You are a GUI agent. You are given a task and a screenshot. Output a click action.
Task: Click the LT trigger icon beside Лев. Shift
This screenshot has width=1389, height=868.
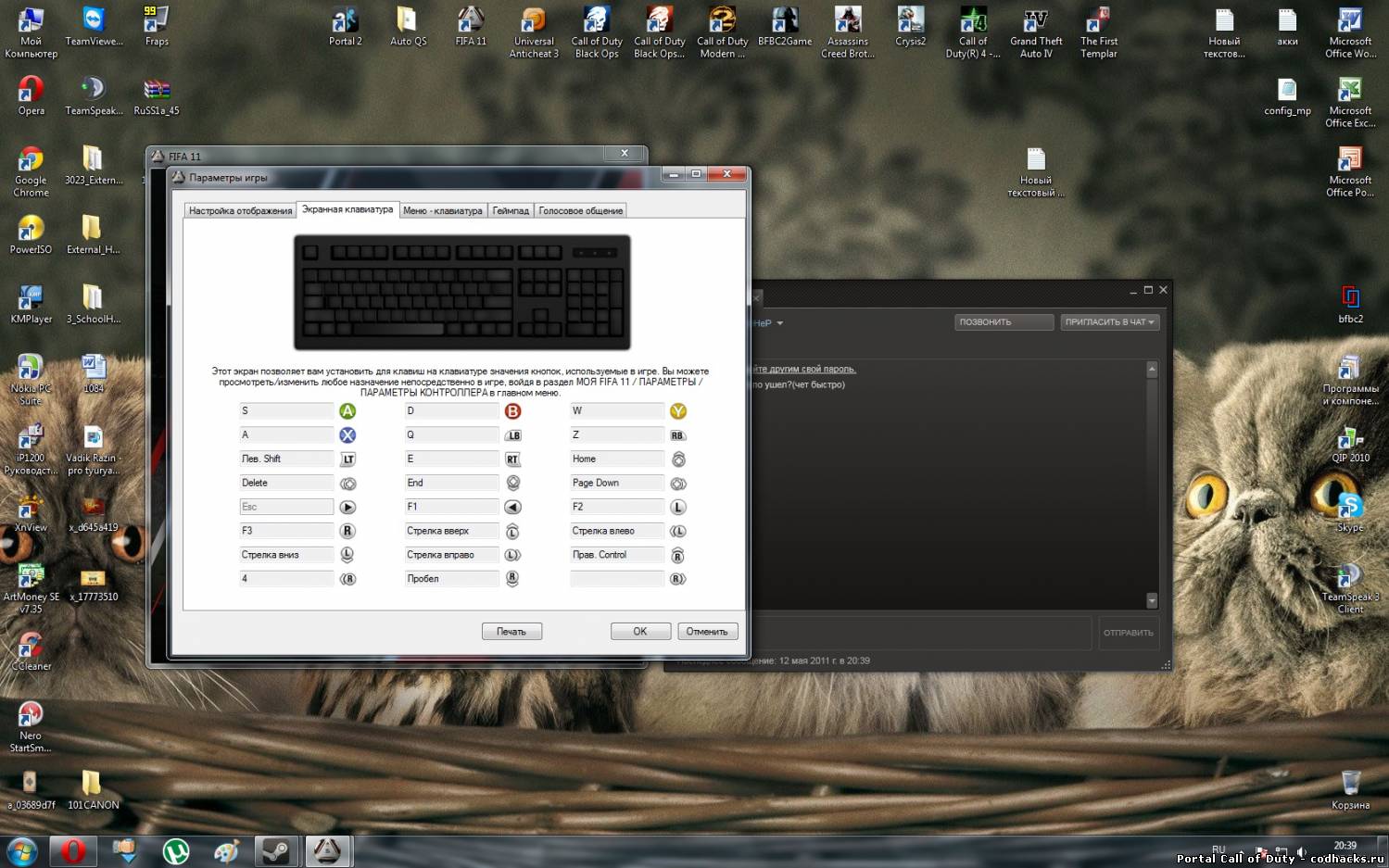[347, 459]
